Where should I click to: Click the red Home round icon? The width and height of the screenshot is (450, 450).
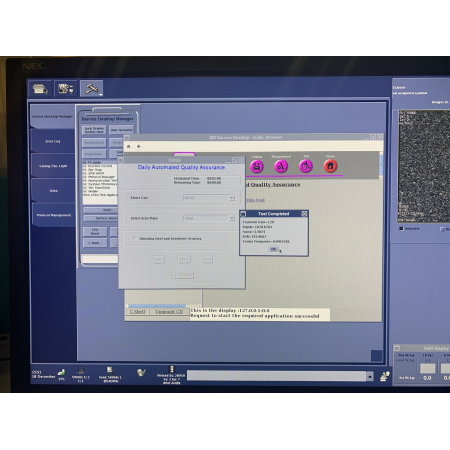click(330, 166)
